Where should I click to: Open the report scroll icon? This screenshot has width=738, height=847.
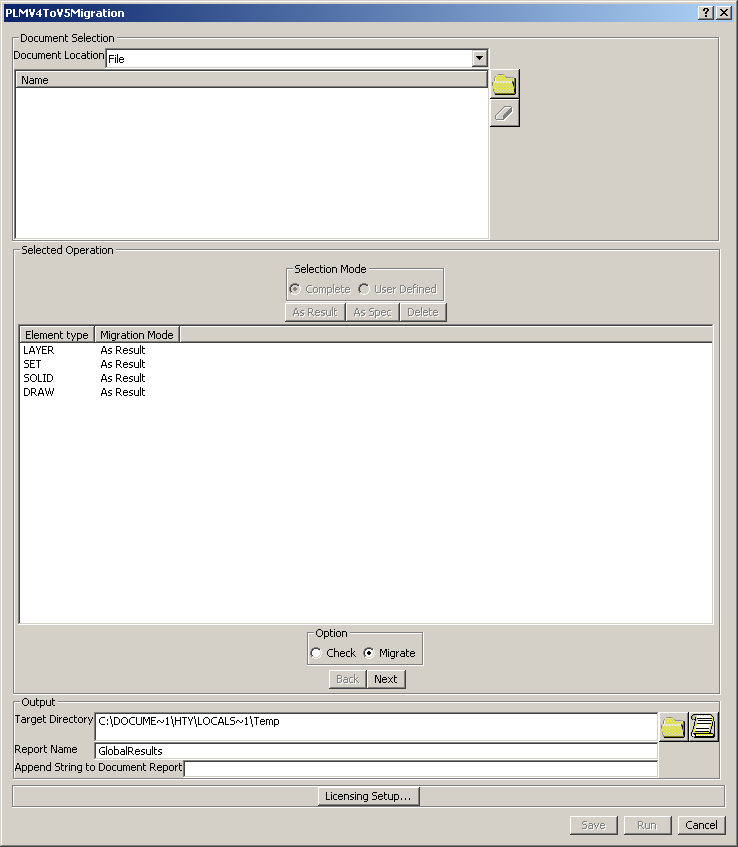coord(704,727)
